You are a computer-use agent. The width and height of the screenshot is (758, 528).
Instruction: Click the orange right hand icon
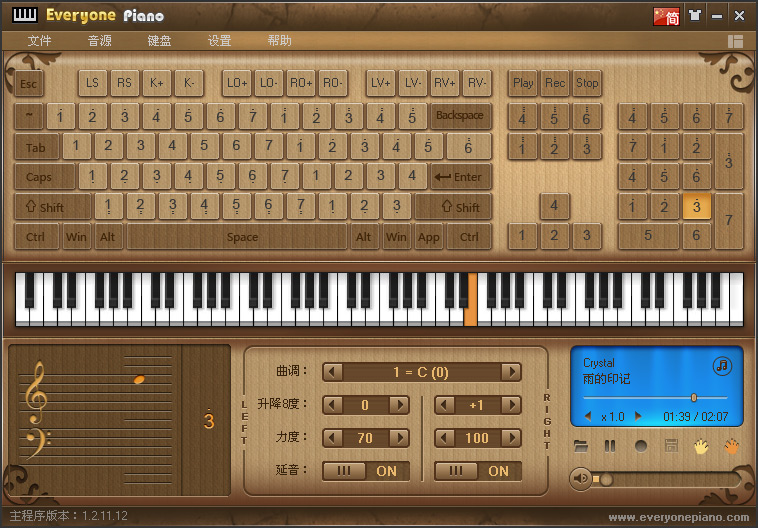731,446
